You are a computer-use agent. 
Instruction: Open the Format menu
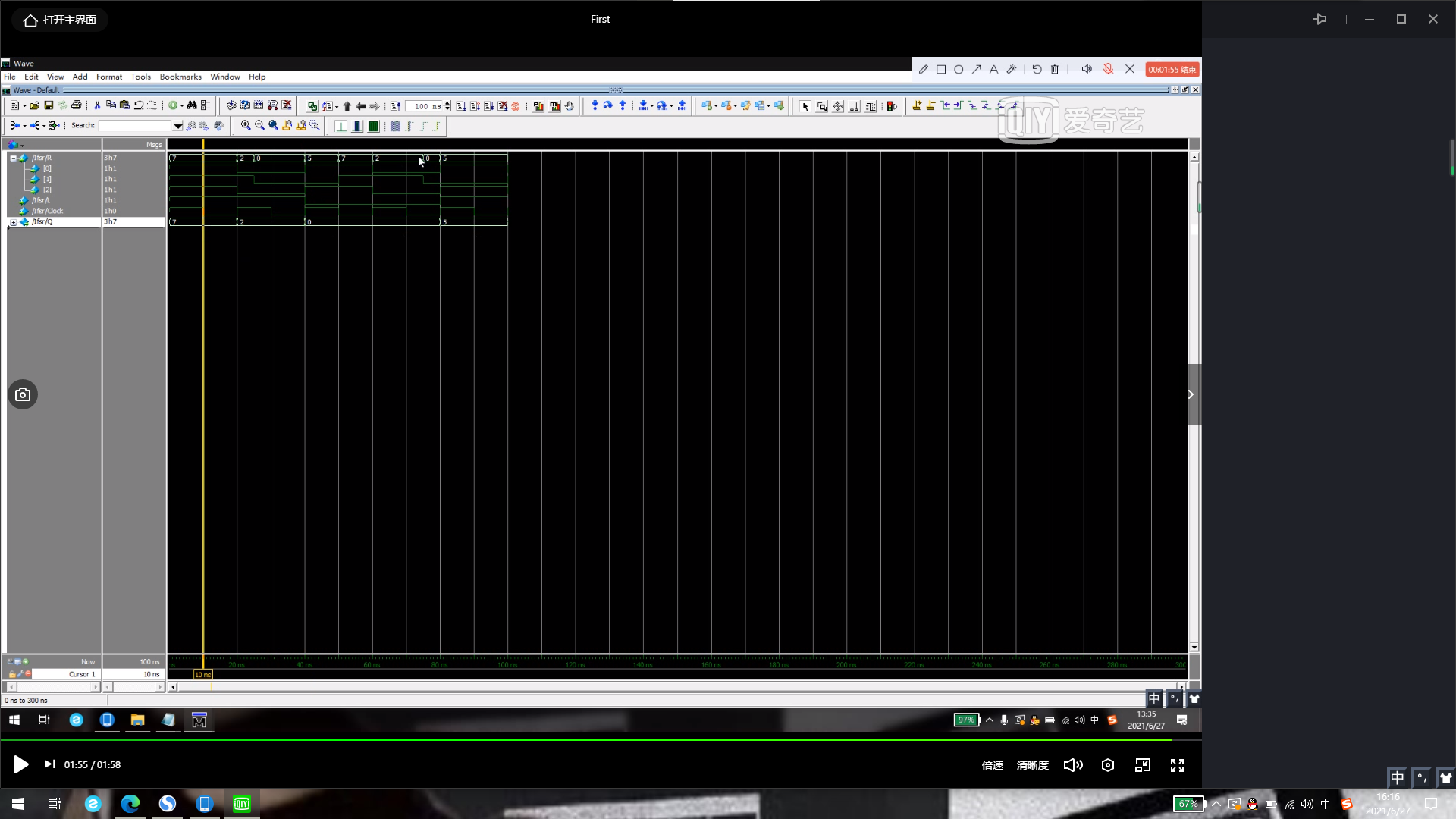[109, 77]
